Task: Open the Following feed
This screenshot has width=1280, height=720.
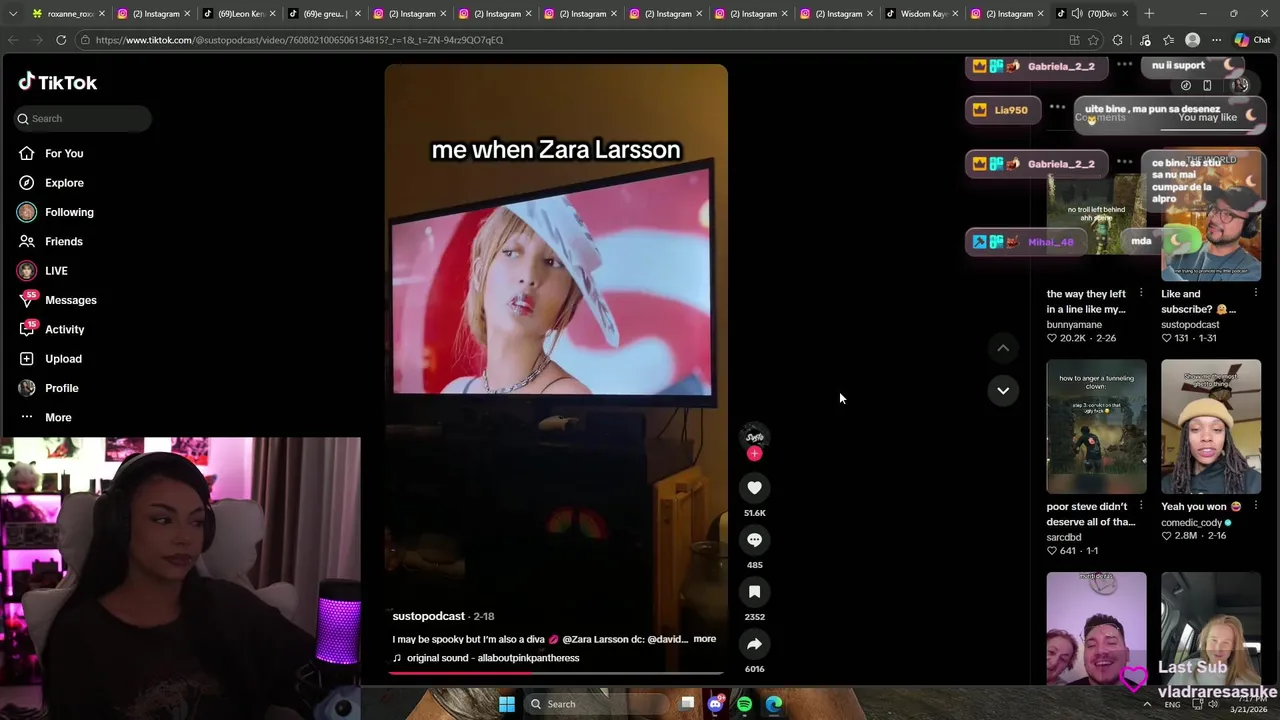Action: coord(69,212)
